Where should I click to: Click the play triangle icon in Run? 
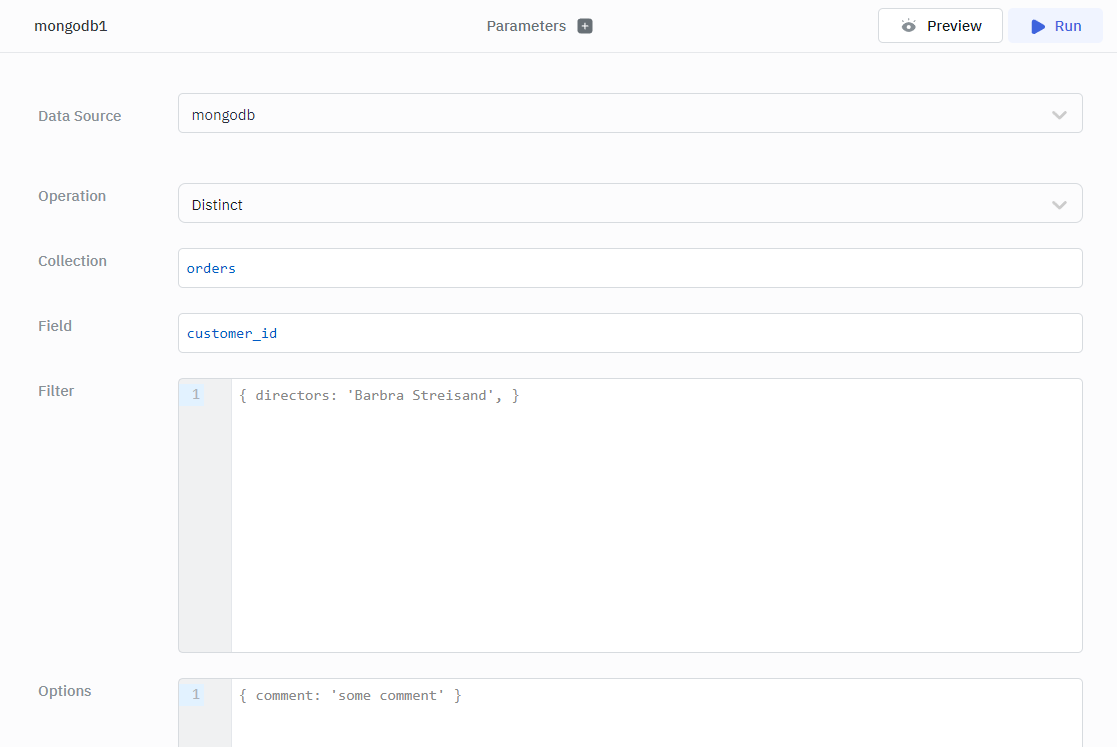pyautogui.click(x=1038, y=26)
